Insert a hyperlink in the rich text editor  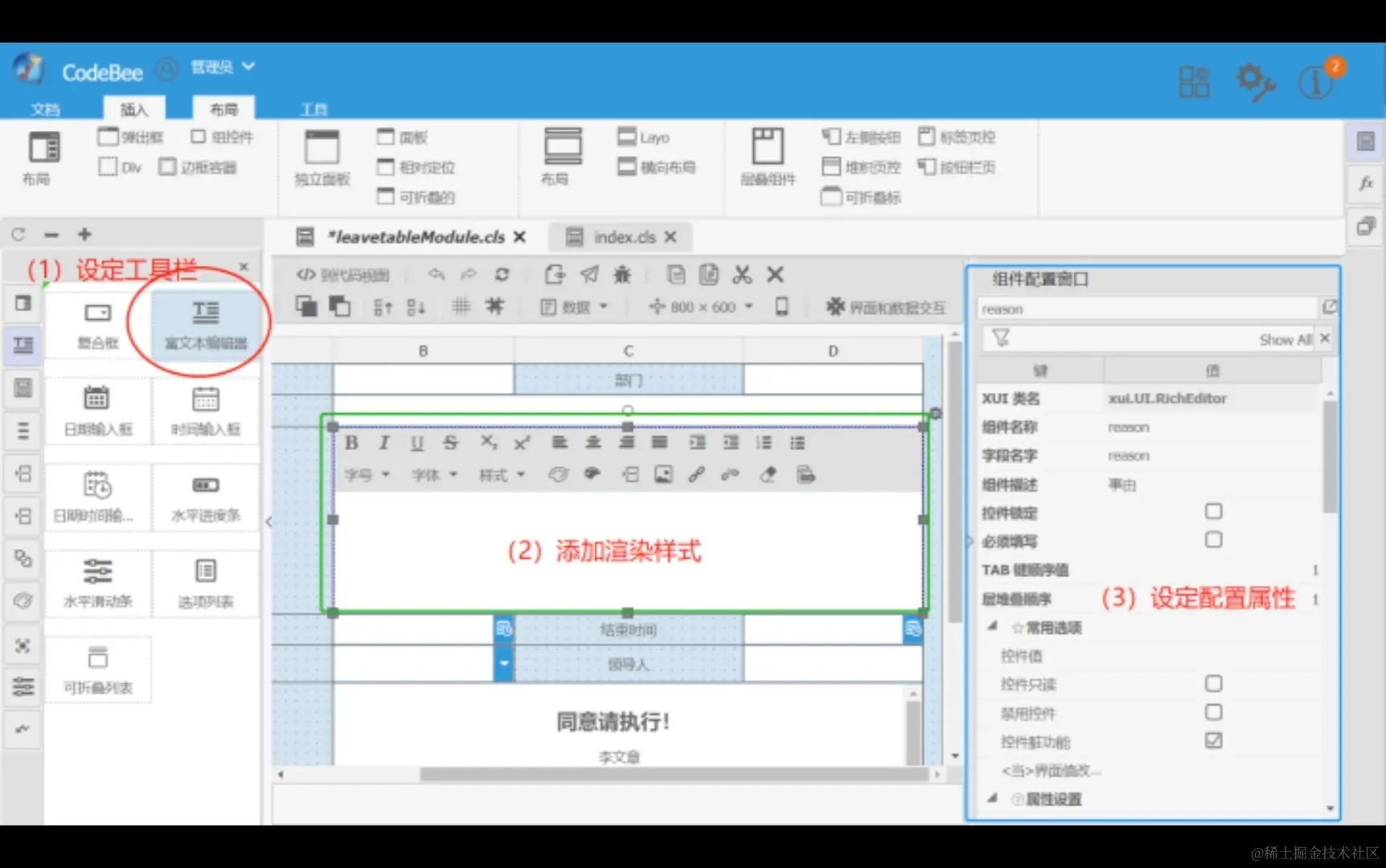click(x=696, y=474)
